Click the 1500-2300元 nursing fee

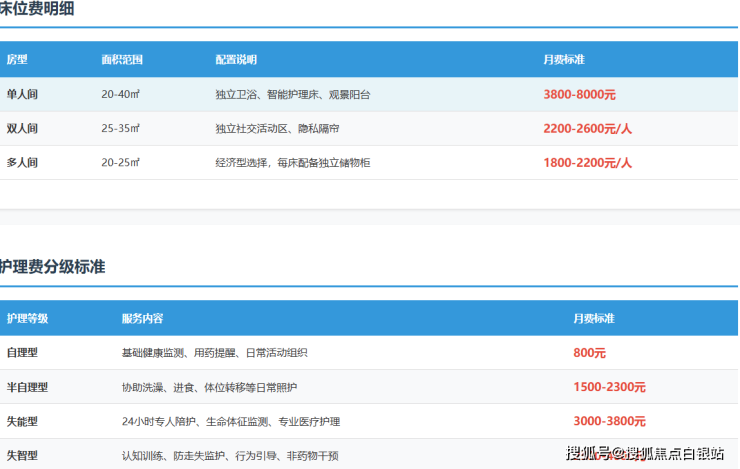(x=609, y=387)
